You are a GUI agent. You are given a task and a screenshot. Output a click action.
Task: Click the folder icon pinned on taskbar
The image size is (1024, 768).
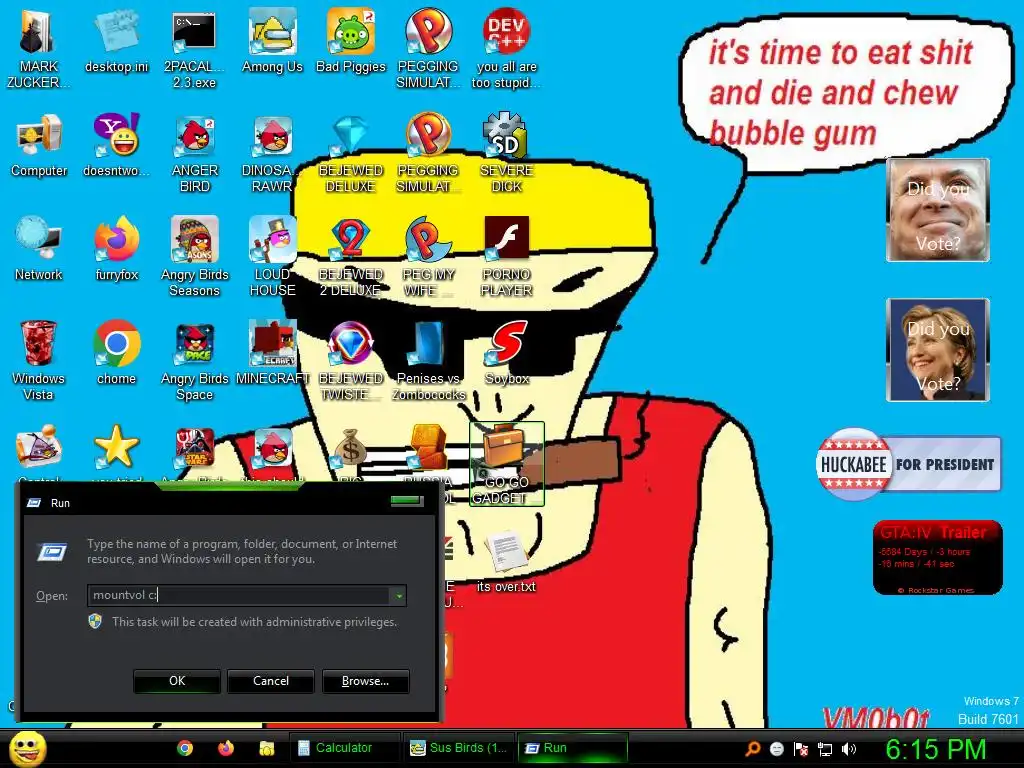266,748
